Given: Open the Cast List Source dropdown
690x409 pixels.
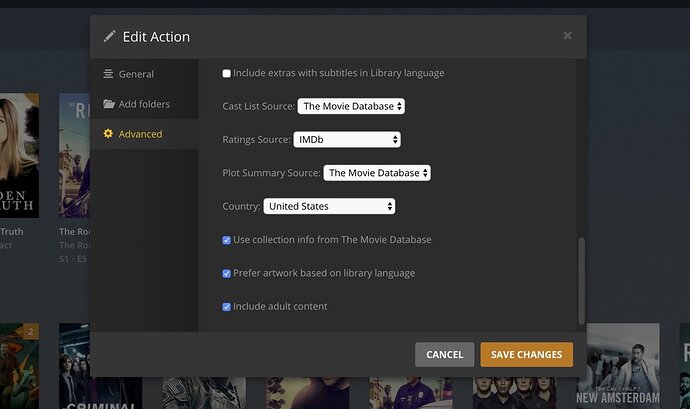Looking at the screenshot, I should tap(351, 106).
